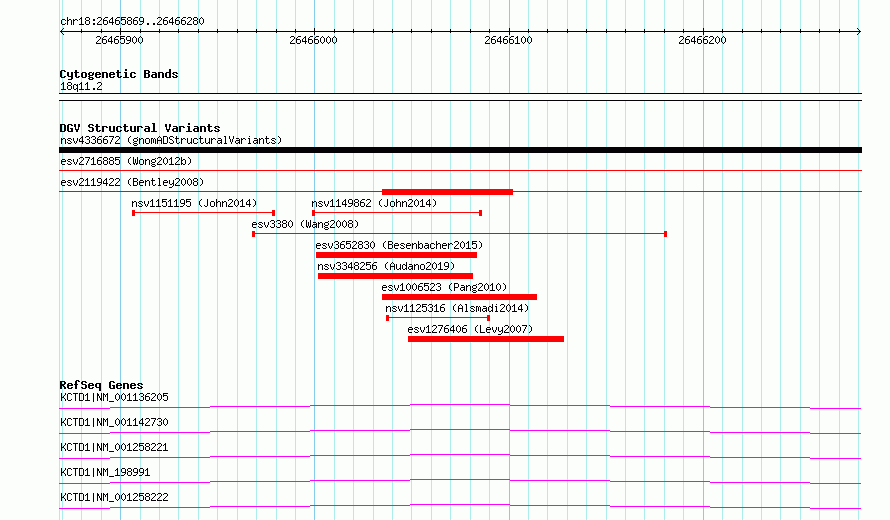This screenshot has width=890, height=520.
Task: Click the red nsv3348256 variant bar
Action: [395, 276]
